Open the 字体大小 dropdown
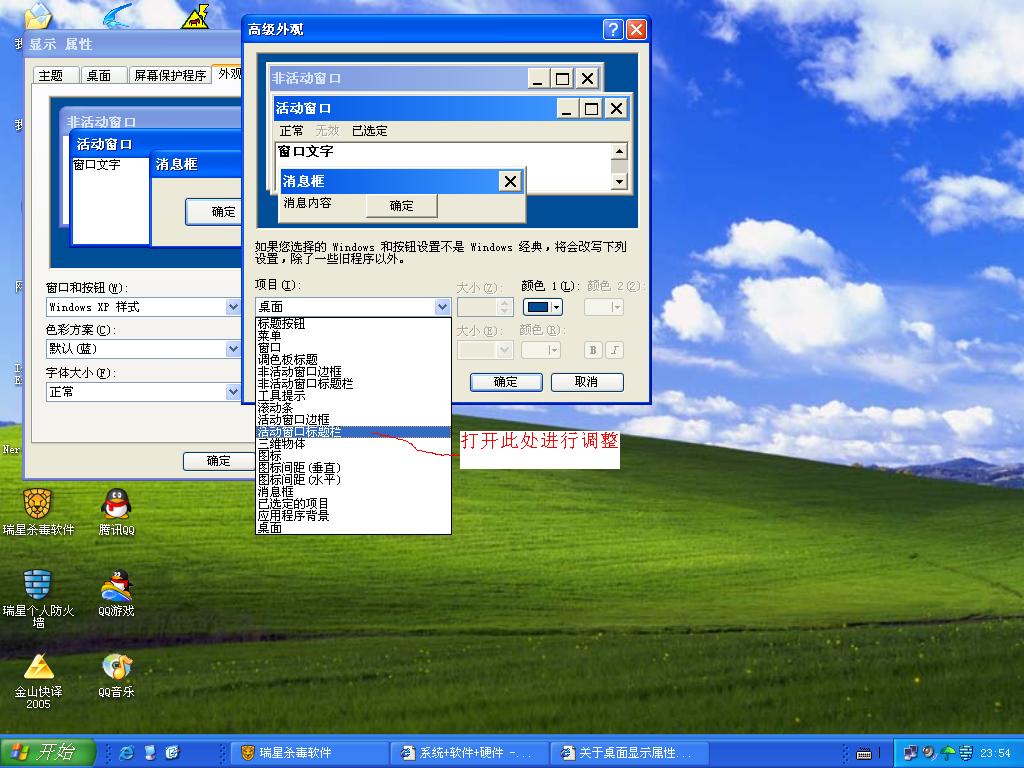The image size is (1024, 768). [233, 392]
